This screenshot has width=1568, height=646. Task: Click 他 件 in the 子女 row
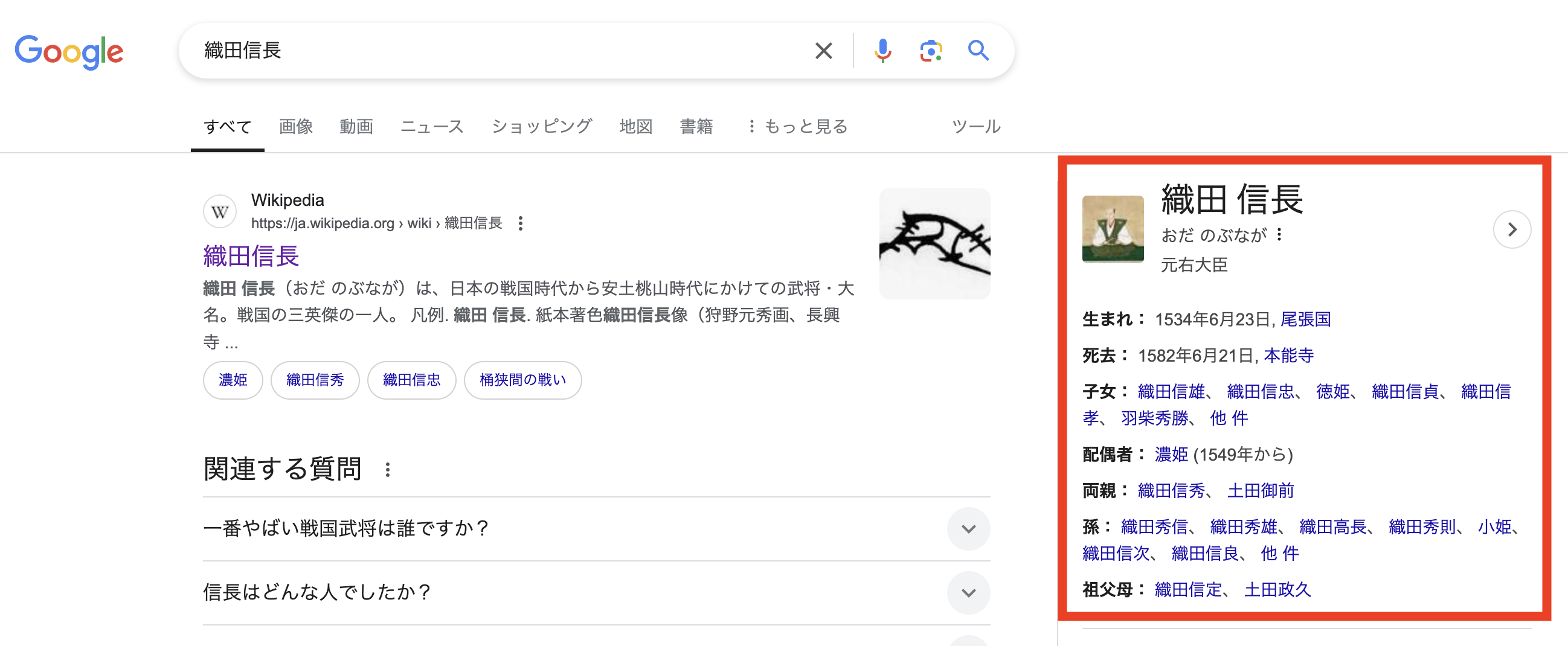point(1229,418)
